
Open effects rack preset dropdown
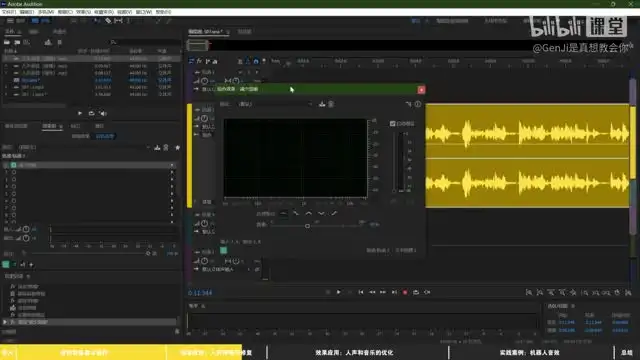pos(84,147)
